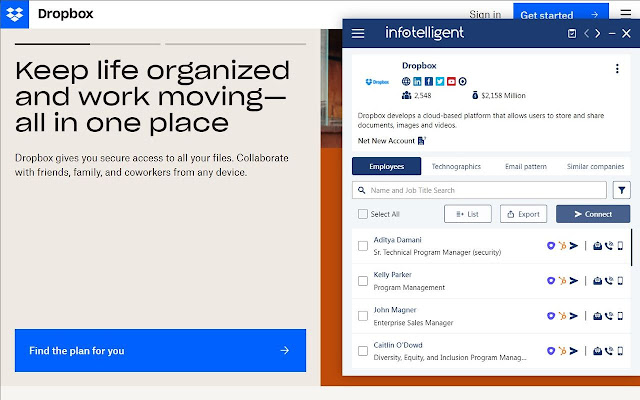The image size is (640, 400).
Task: Reveal direct phone for Aditya Damani
Action: click(x=609, y=246)
